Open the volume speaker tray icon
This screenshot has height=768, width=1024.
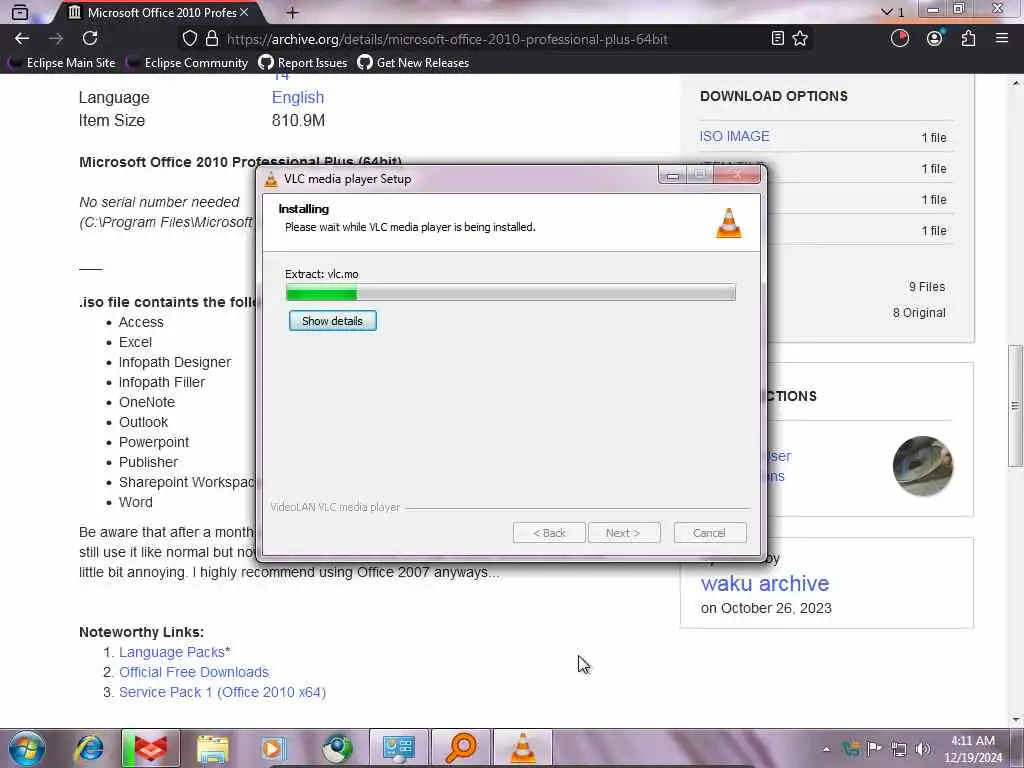tap(923, 749)
